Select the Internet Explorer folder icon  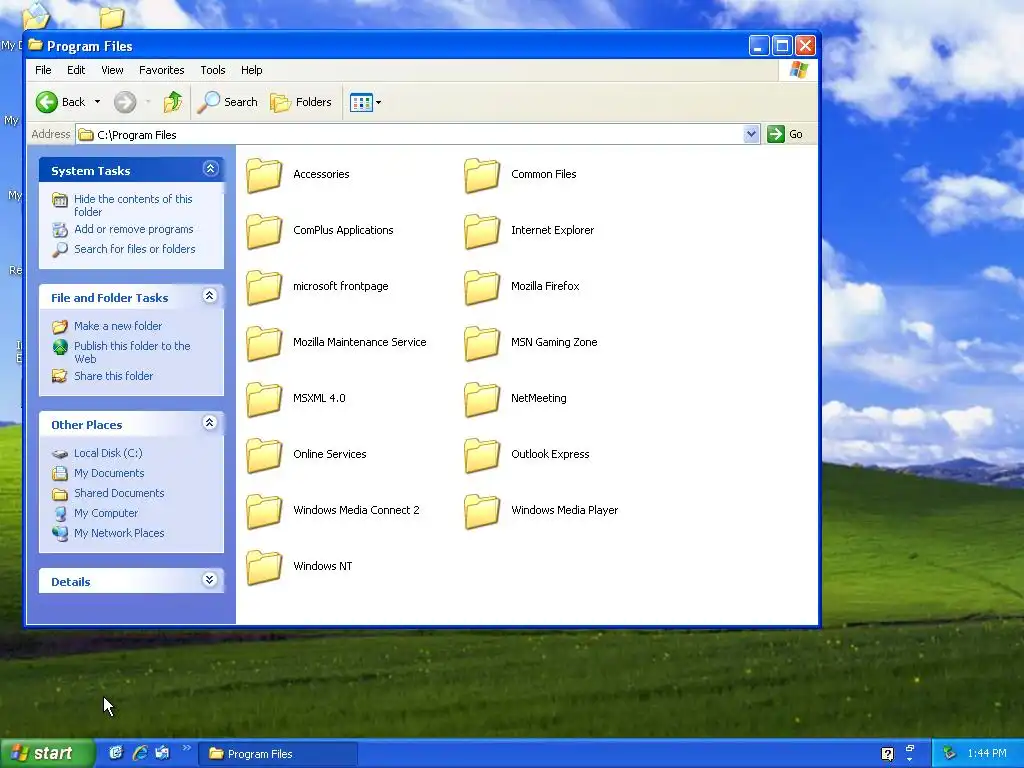tap(482, 231)
